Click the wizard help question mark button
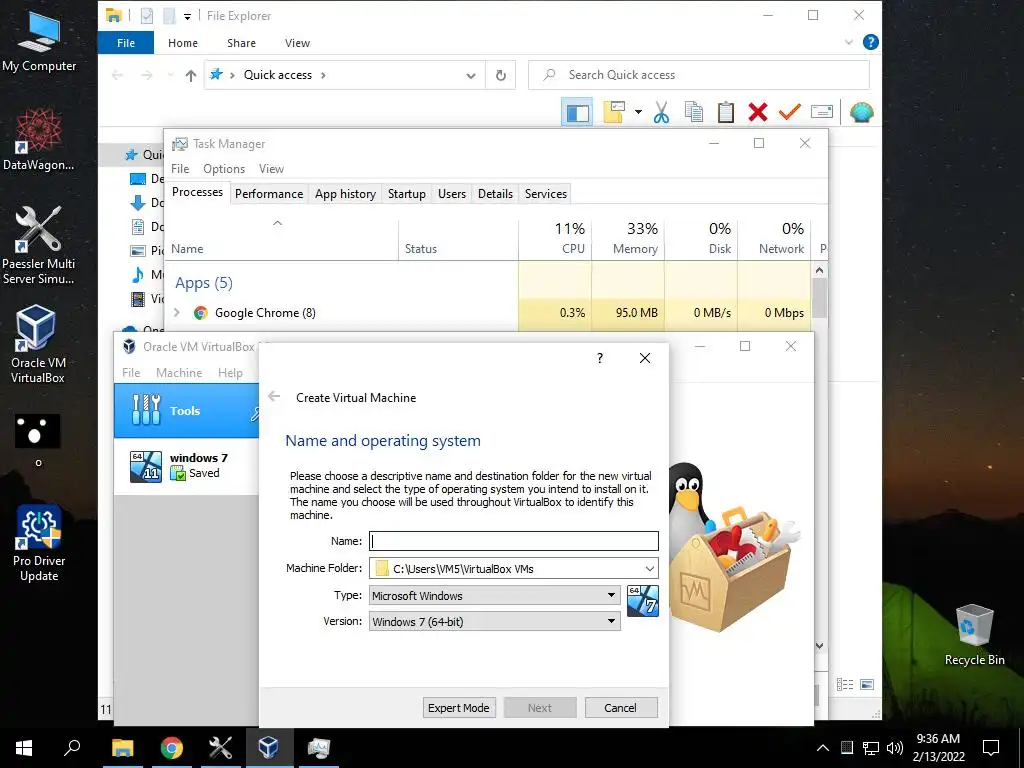Screen dimensions: 1024x768 pos(600,358)
